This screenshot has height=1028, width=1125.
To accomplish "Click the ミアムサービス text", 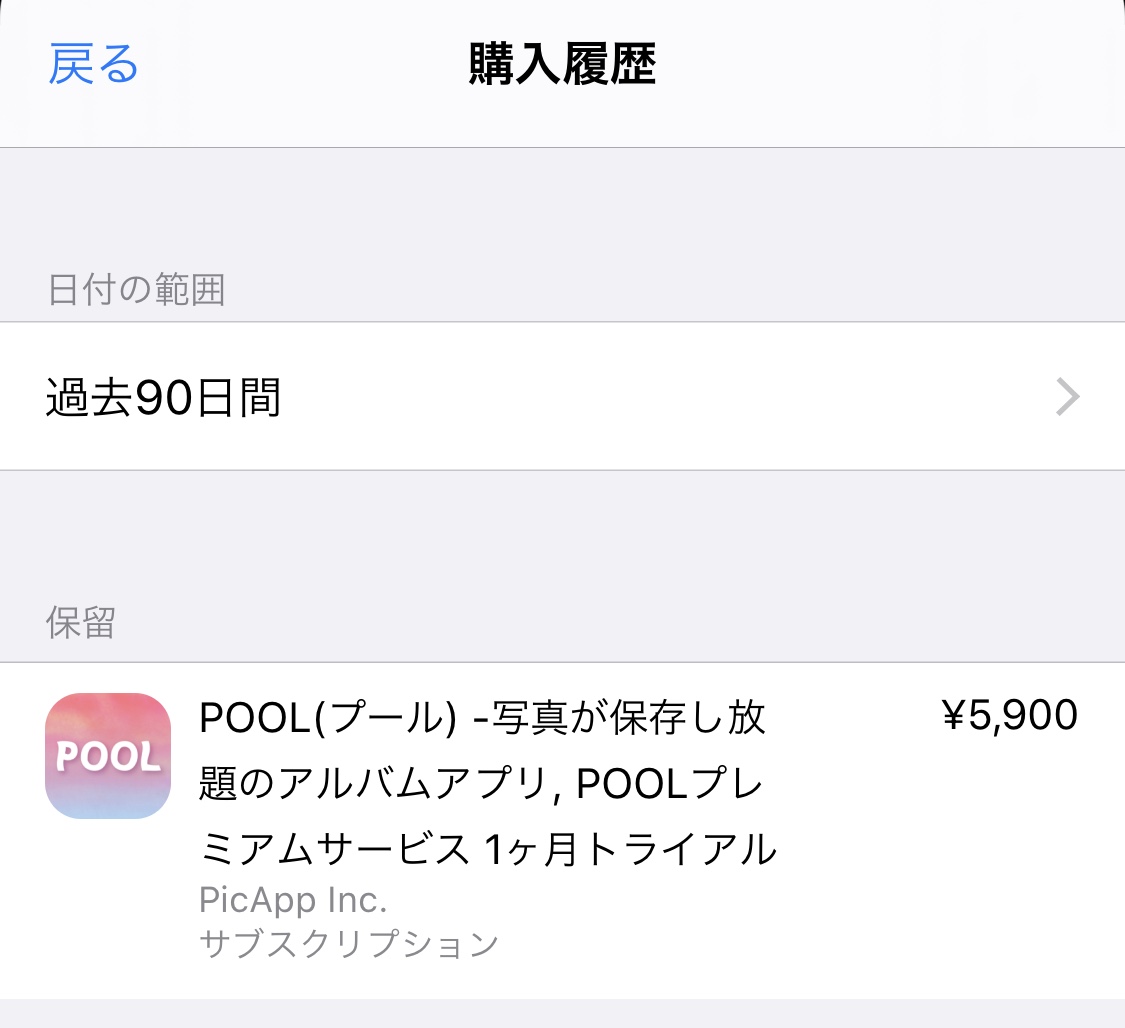I will tap(335, 850).
